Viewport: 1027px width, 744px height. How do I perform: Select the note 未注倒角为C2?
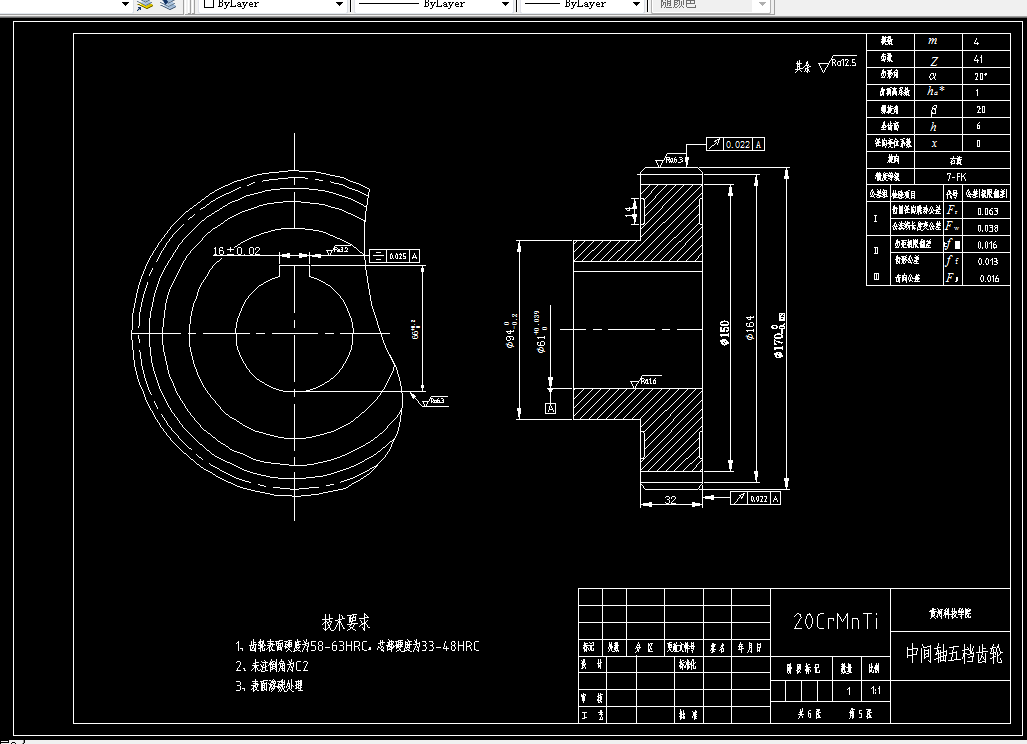tap(272, 666)
